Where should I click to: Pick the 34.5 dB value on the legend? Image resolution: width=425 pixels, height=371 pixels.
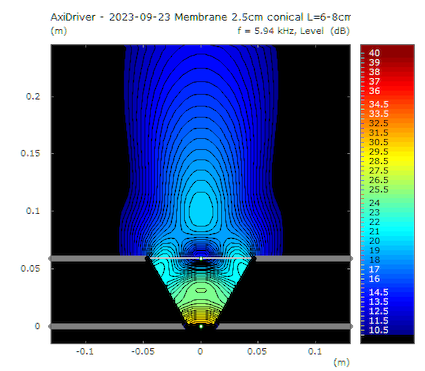pyautogui.click(x=379, y=104)
